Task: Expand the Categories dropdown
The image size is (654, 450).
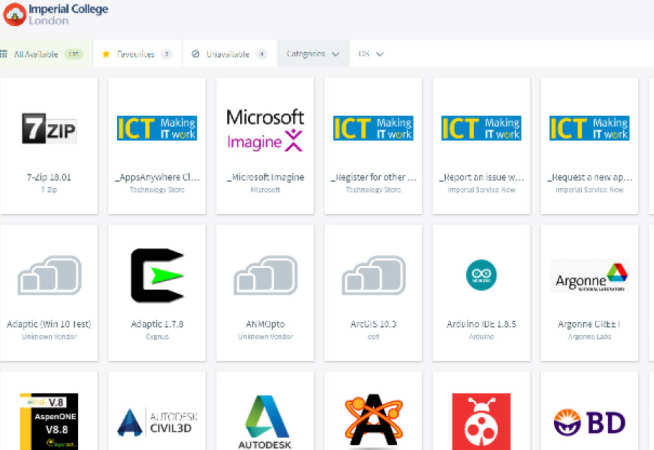Action: [312, 54]
